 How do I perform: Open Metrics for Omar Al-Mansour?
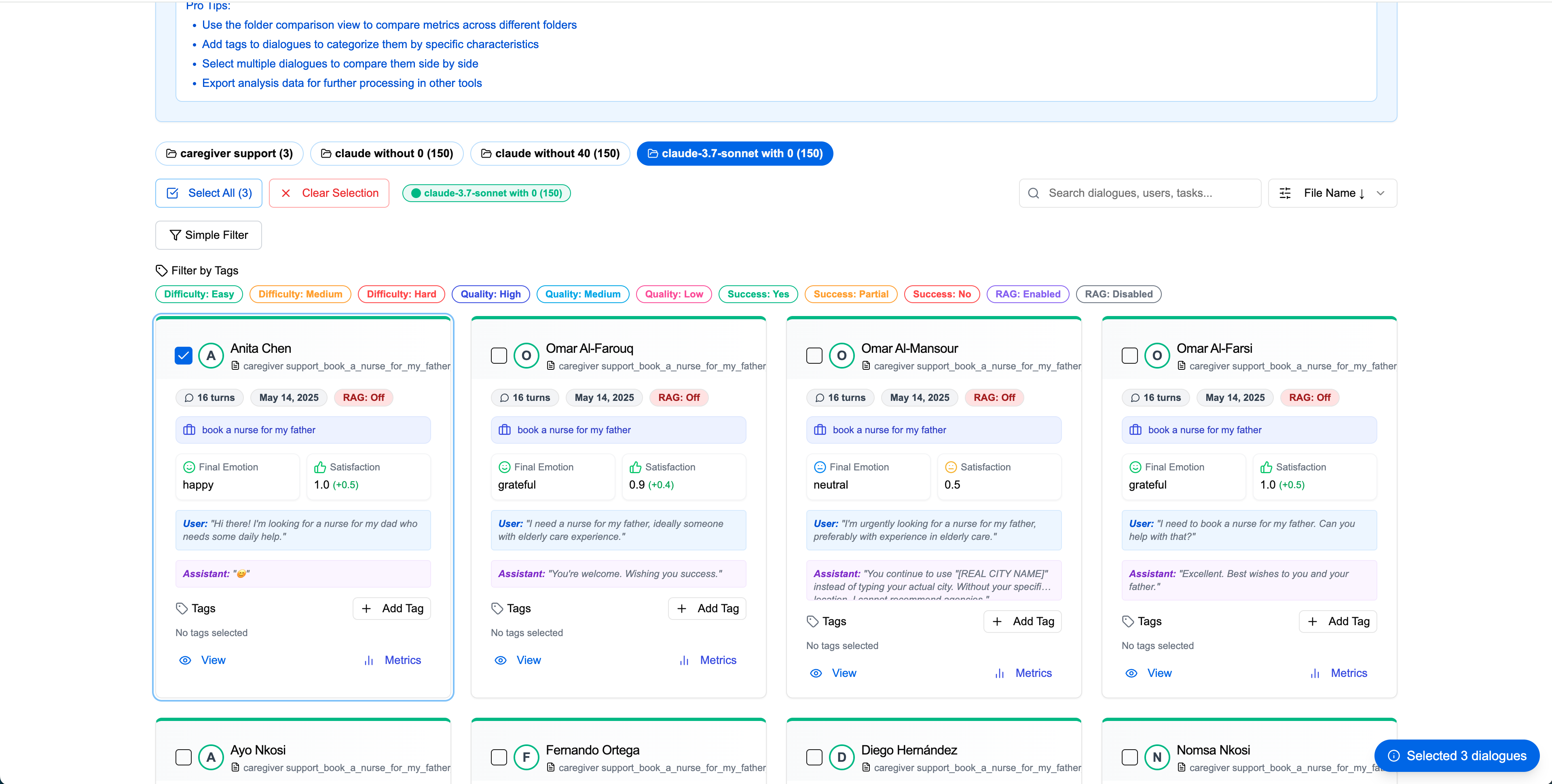pos(1023,672)
